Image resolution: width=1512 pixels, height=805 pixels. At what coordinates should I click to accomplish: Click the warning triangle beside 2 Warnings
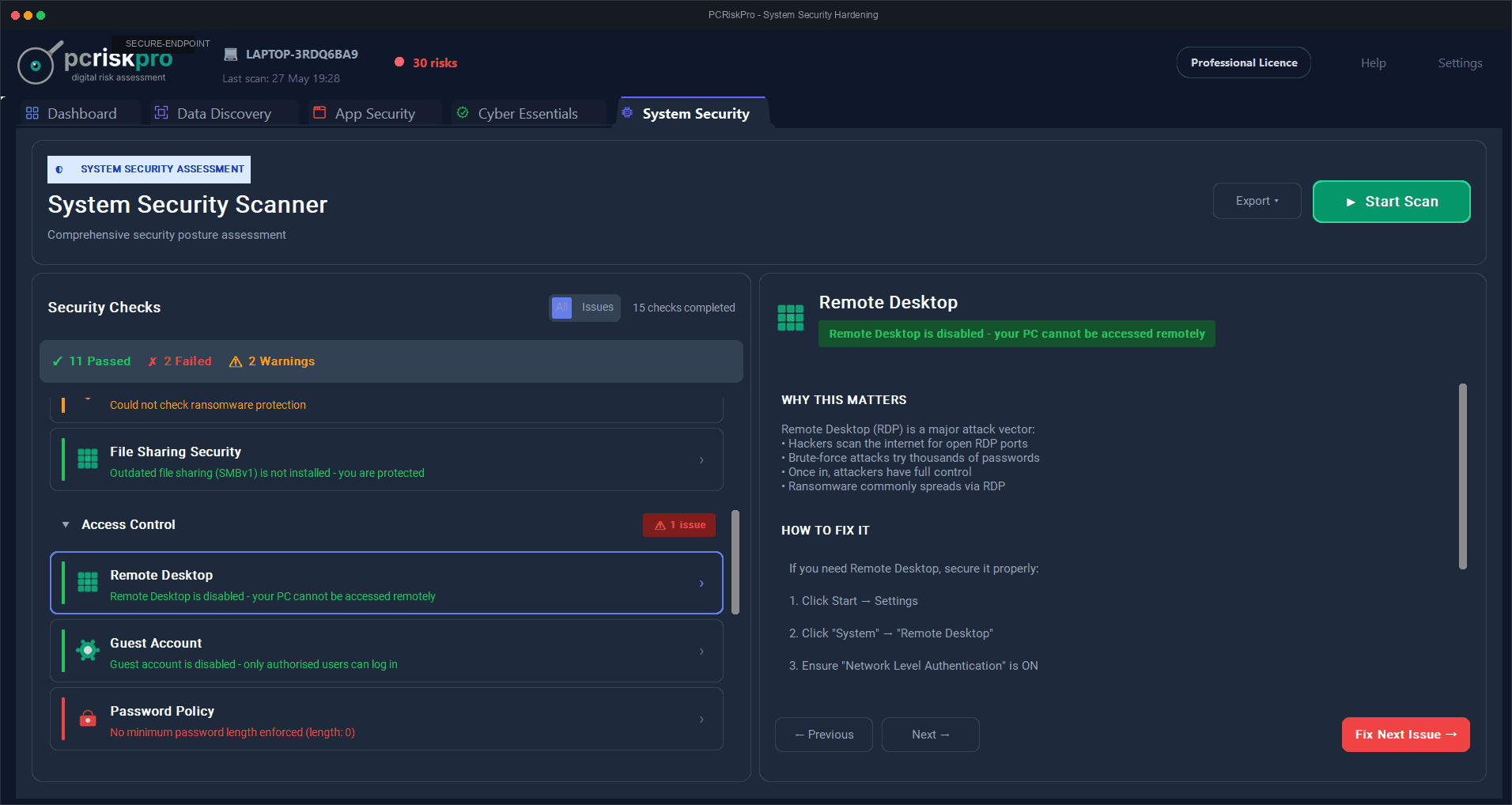tap(236, 361)
